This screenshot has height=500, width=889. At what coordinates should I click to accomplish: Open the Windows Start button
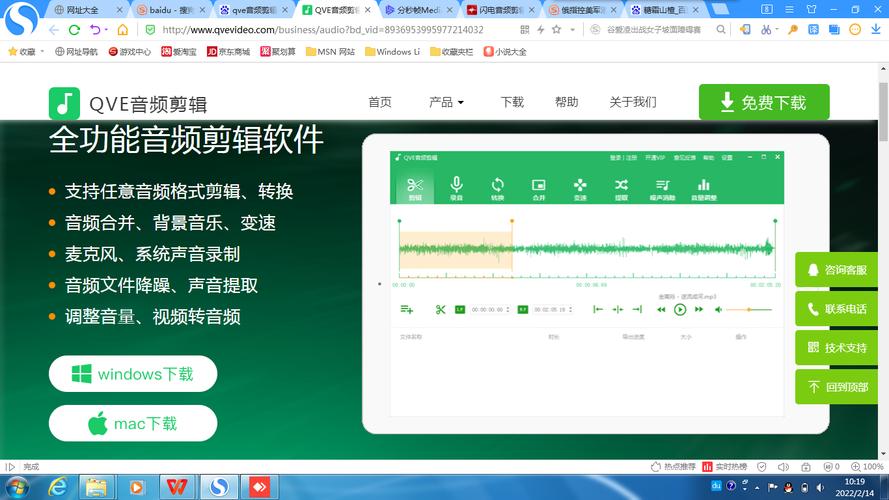(16, 487)
